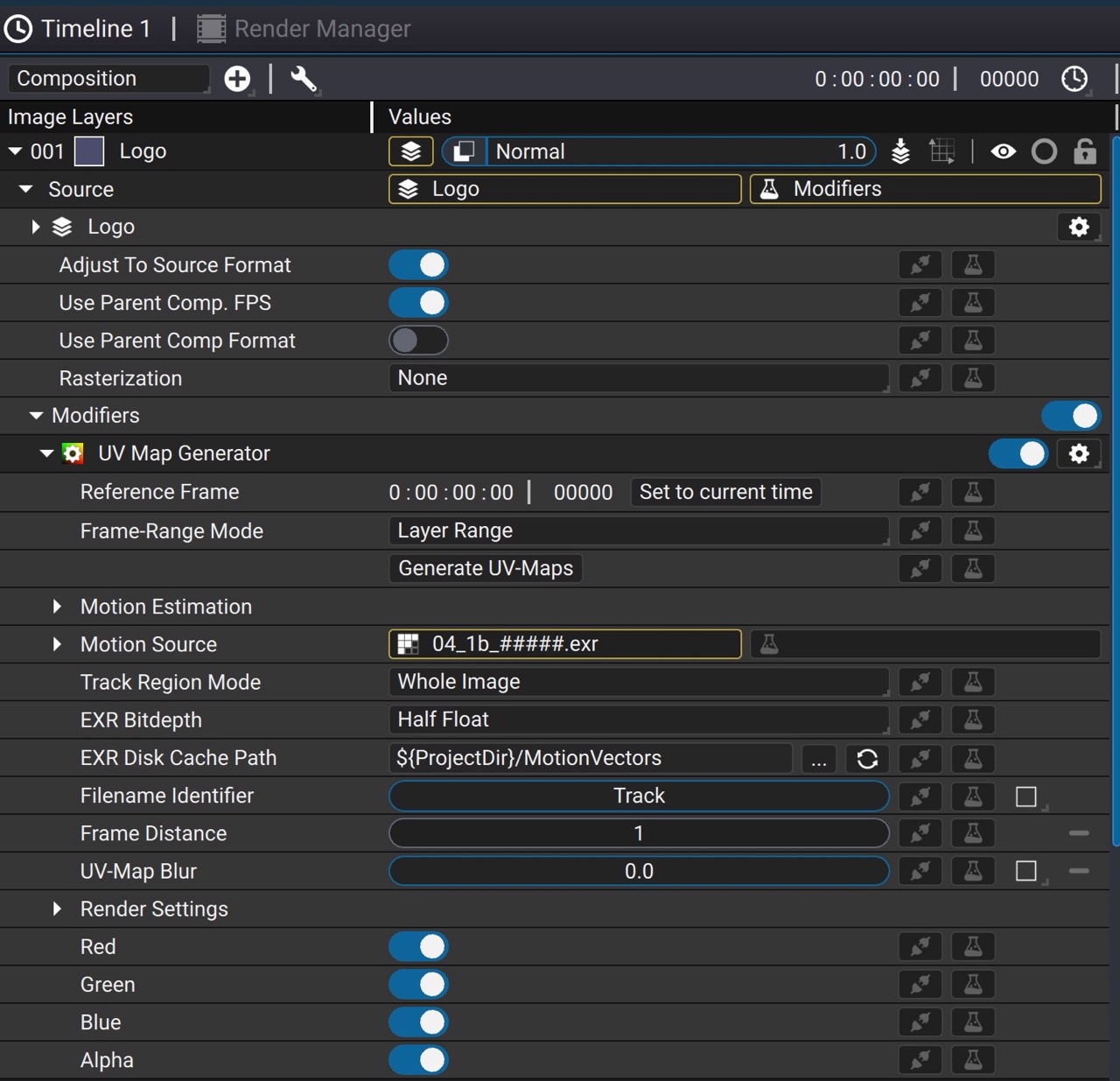Expand the Logo source item
Image resolution: width=1120 pixels, height=1081 pixels.
click(x=36, y=227)
